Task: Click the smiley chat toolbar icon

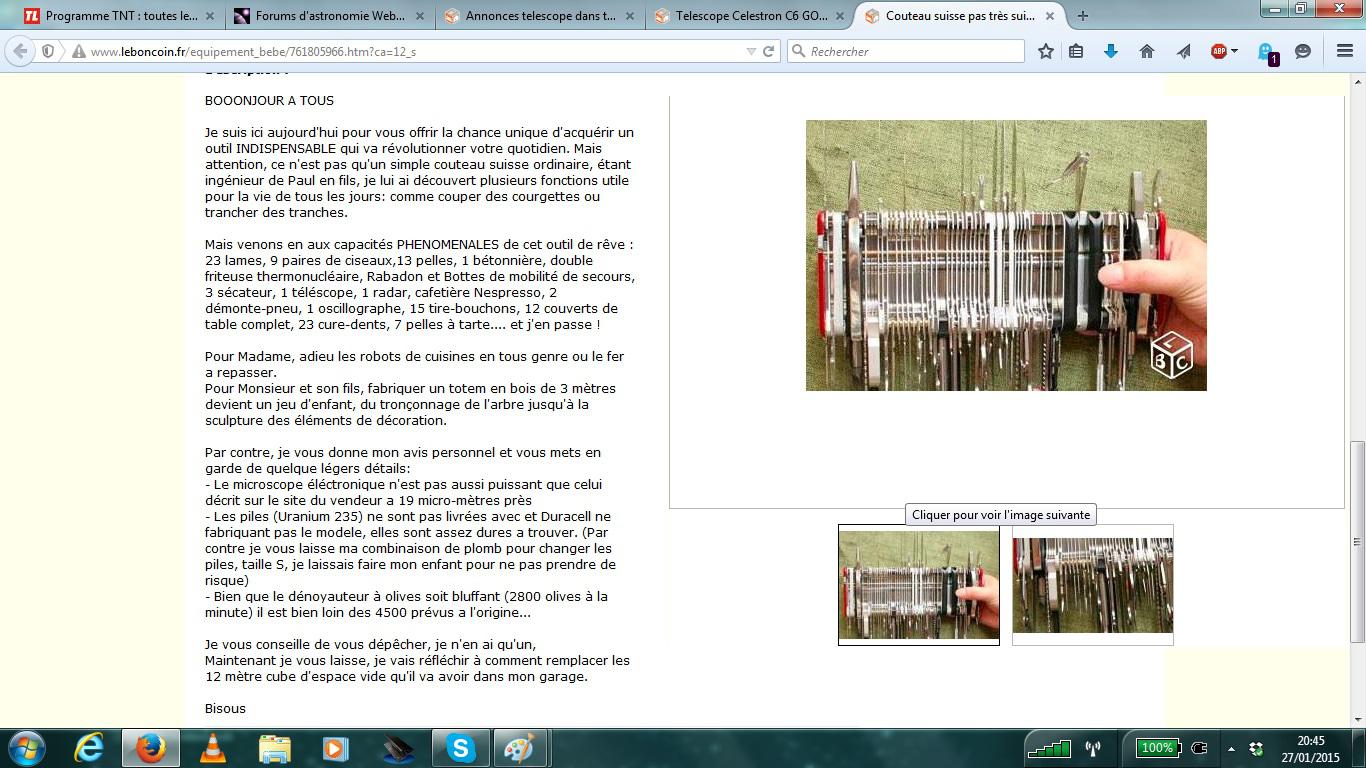Action: [x=1303, y=51]
